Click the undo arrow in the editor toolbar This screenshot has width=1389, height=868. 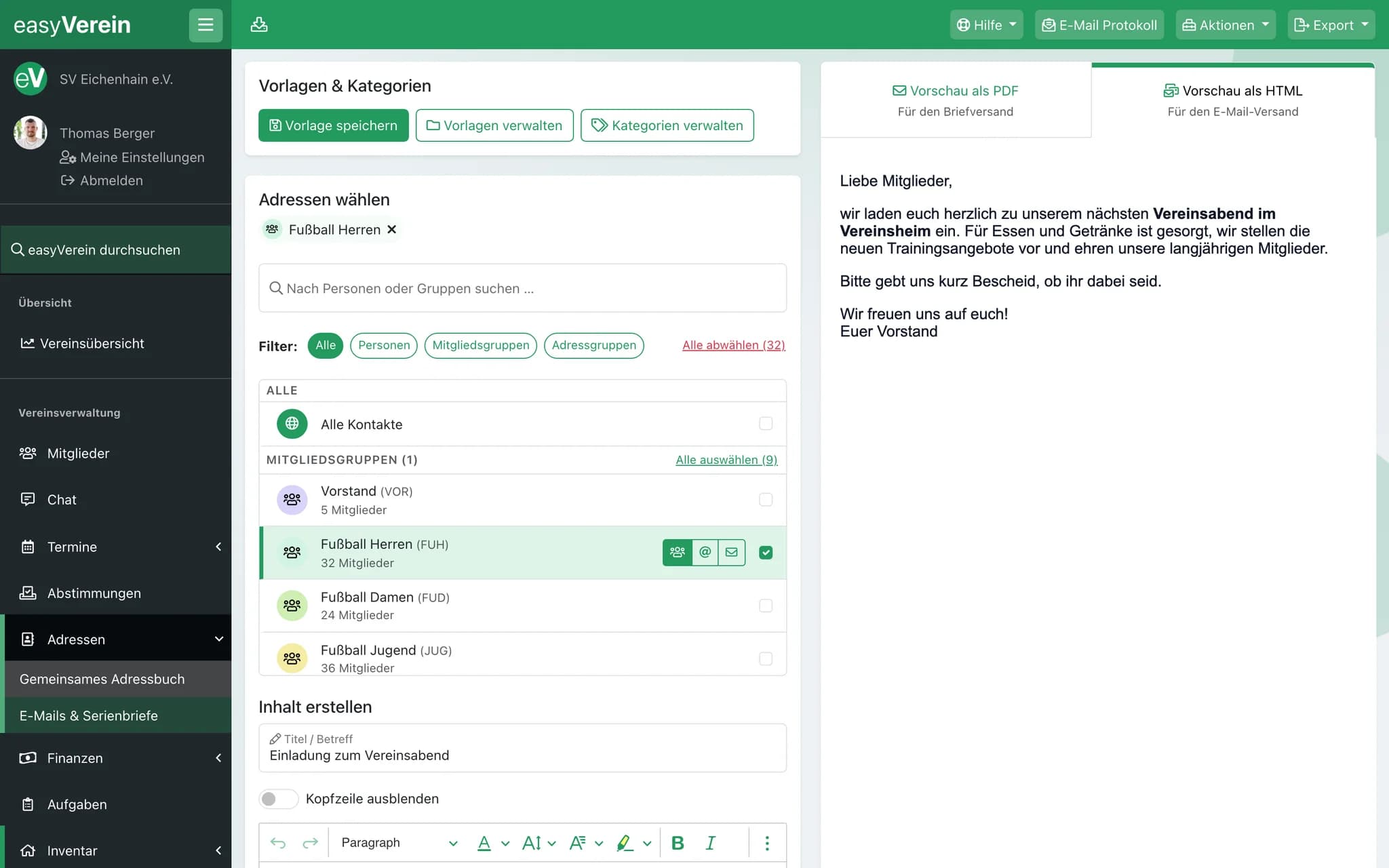[278, 843]
